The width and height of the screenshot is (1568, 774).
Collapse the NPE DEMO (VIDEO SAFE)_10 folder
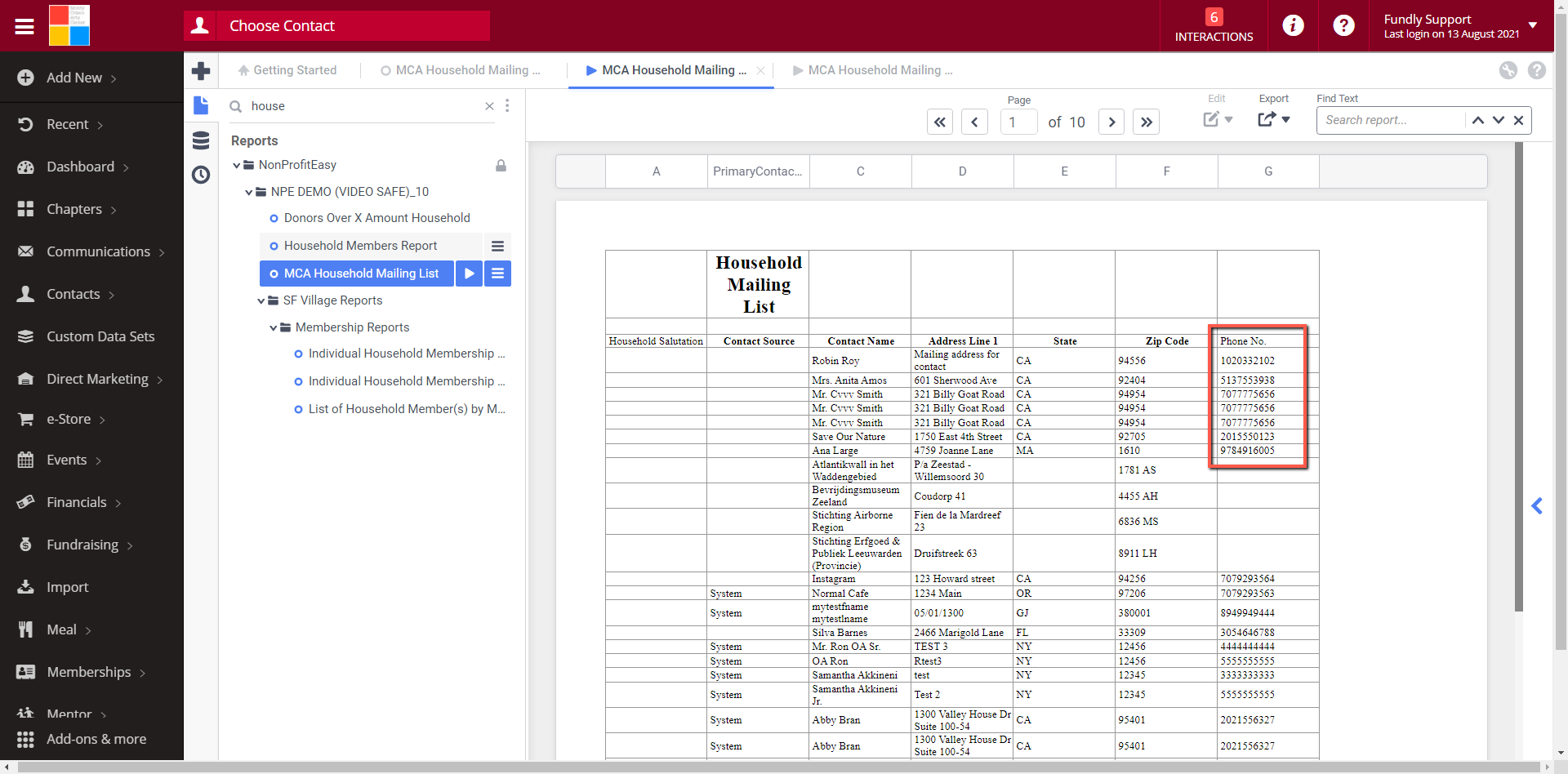tap(249, 192)
